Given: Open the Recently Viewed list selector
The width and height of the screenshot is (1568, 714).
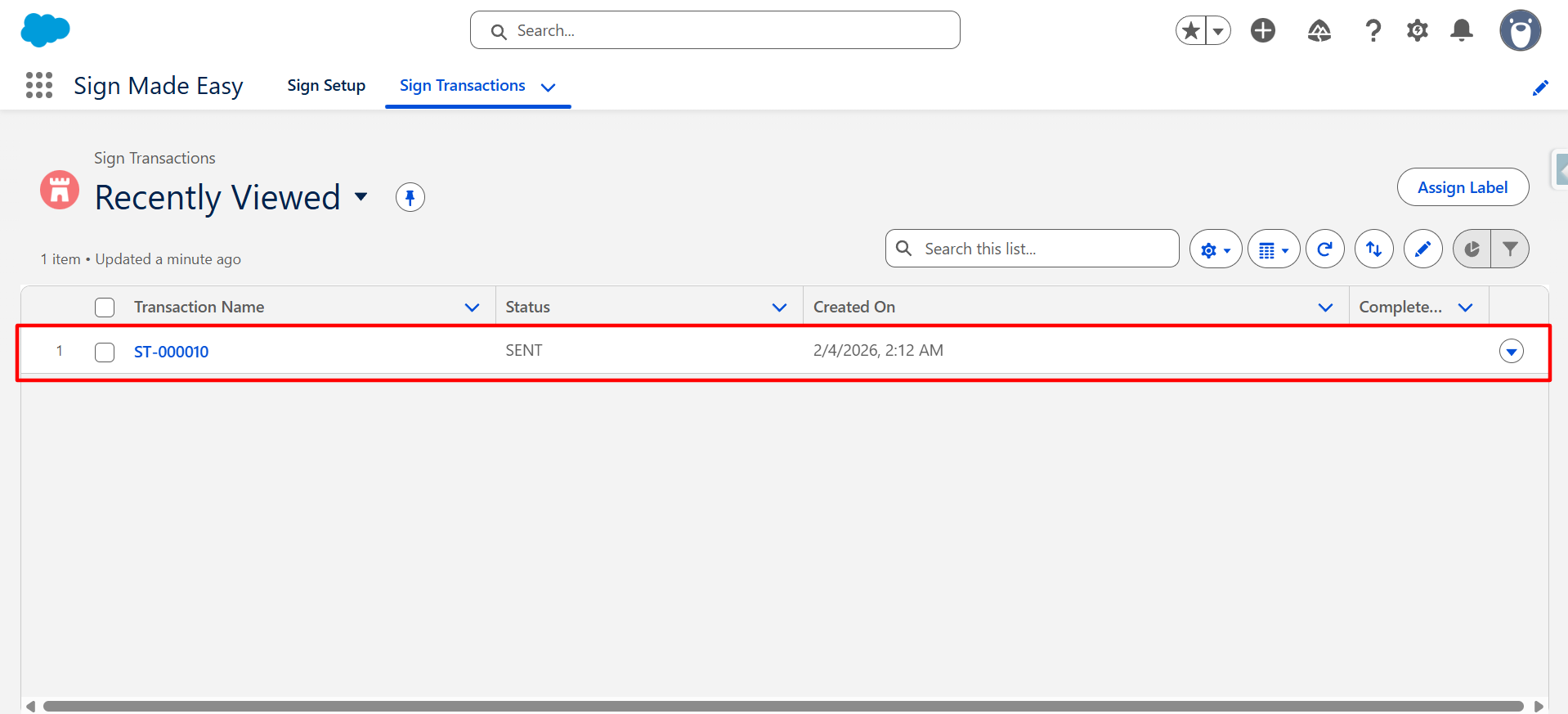Looking at the screenshot, I should (361, 197).
